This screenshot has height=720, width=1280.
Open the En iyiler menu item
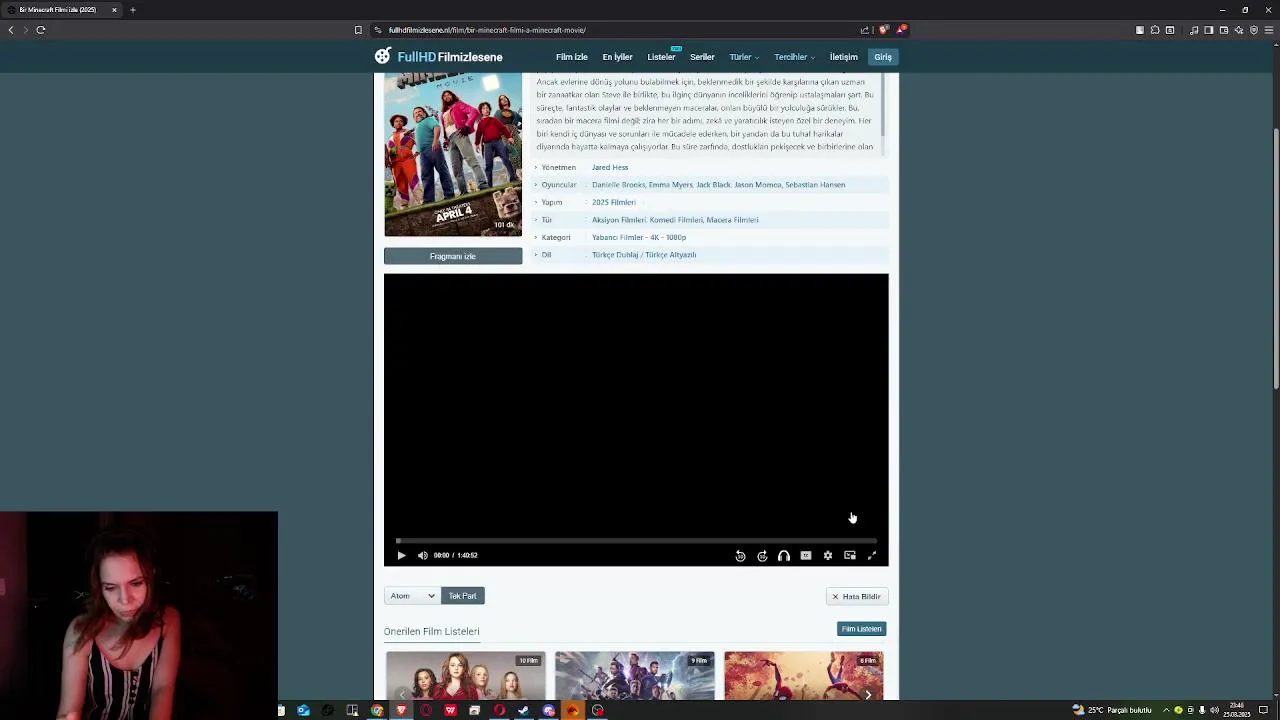[x=617, y=57]
